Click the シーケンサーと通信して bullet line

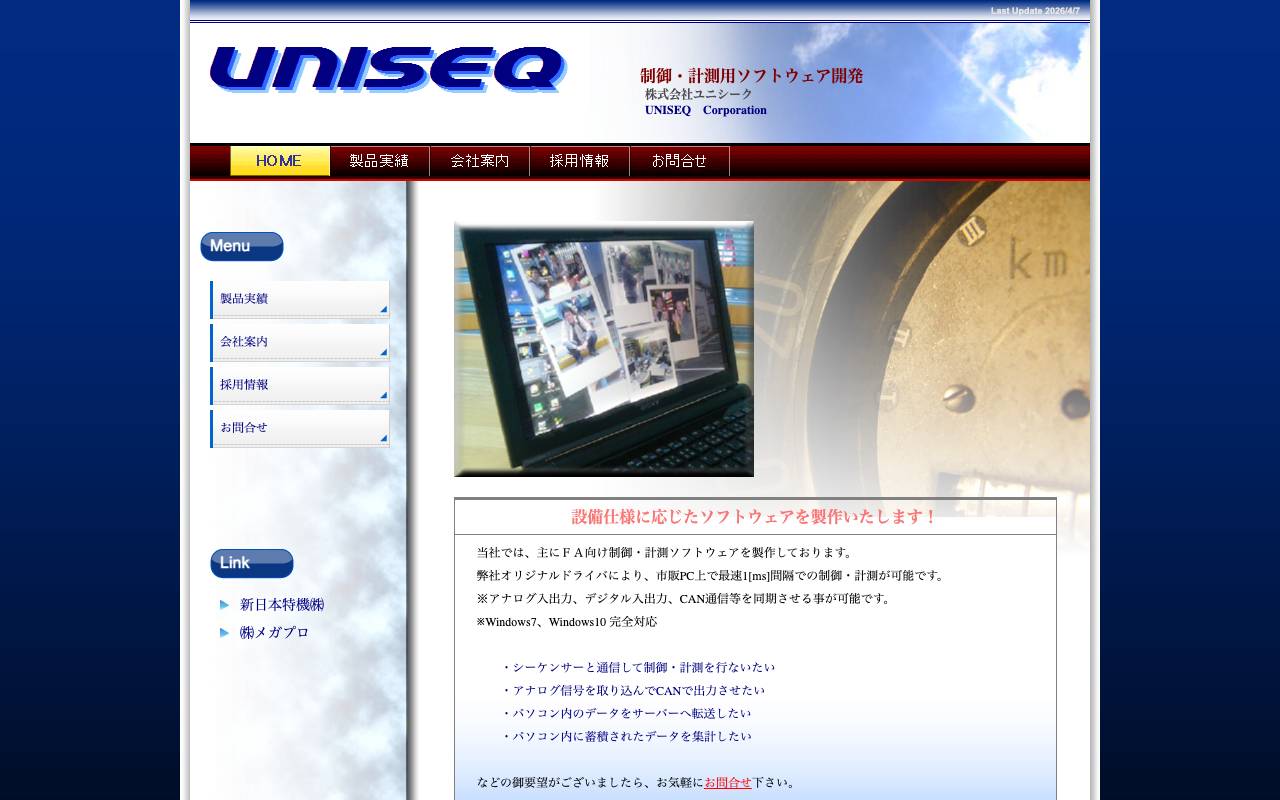pyautogui.click(x=638, y=668)
